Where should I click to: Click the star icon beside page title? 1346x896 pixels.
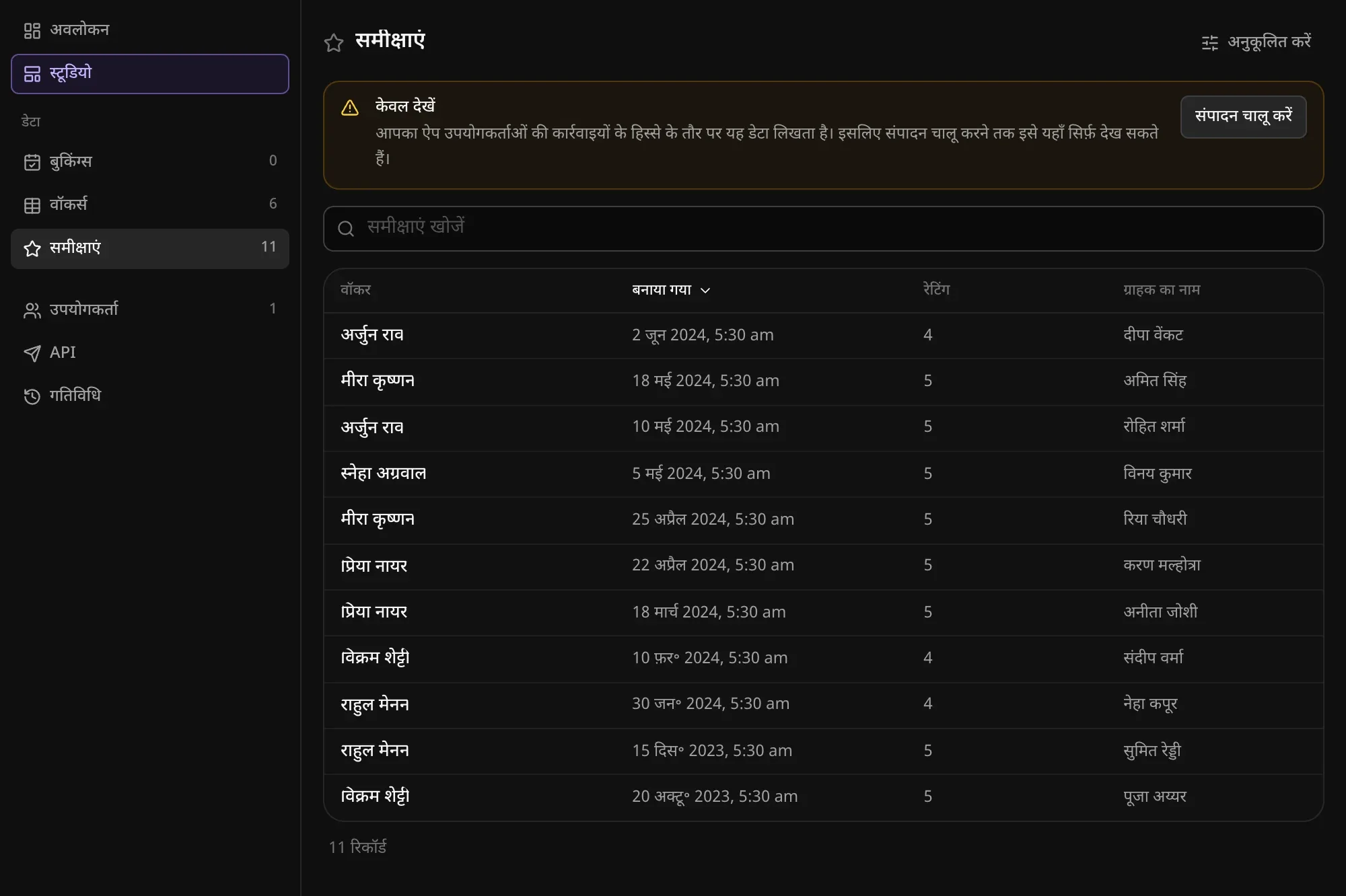point(334,42)
